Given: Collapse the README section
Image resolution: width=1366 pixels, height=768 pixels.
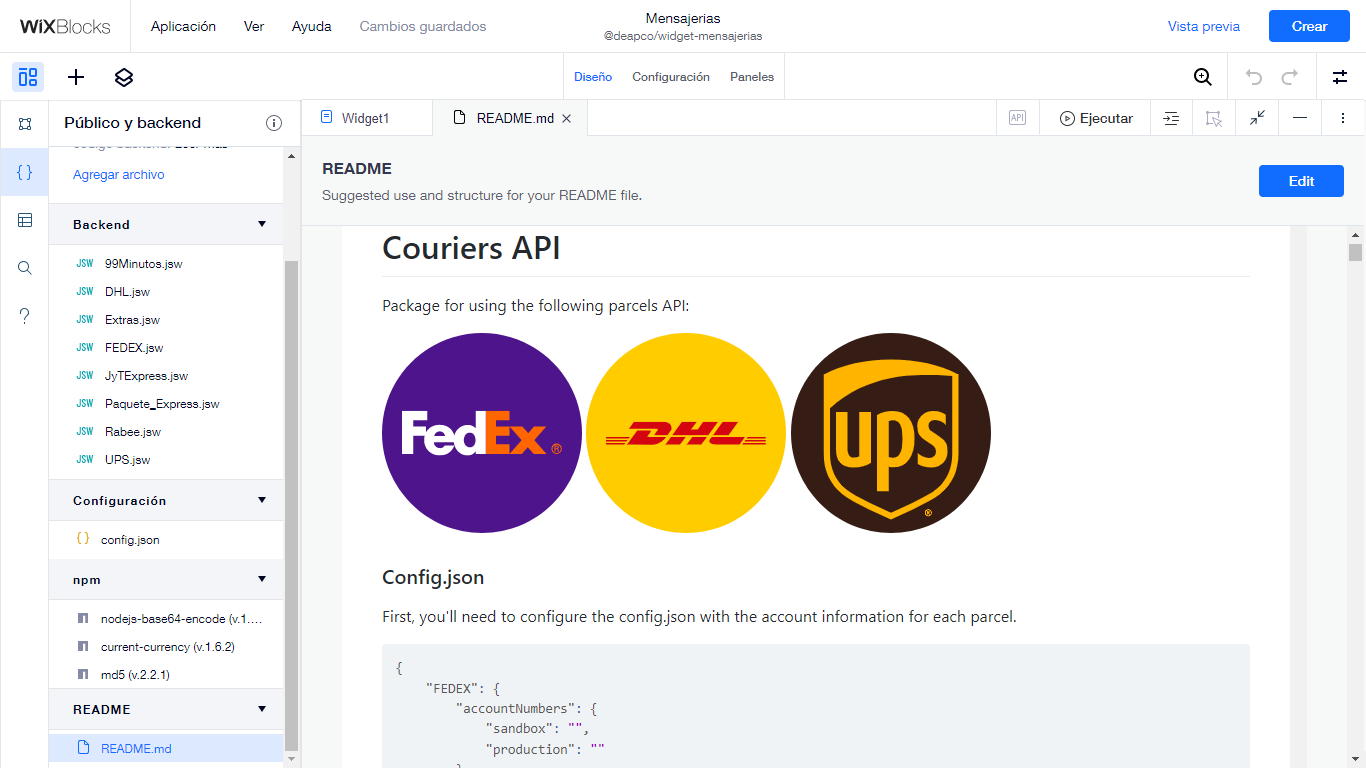Looking at the screenshot, I should [262, 709].
